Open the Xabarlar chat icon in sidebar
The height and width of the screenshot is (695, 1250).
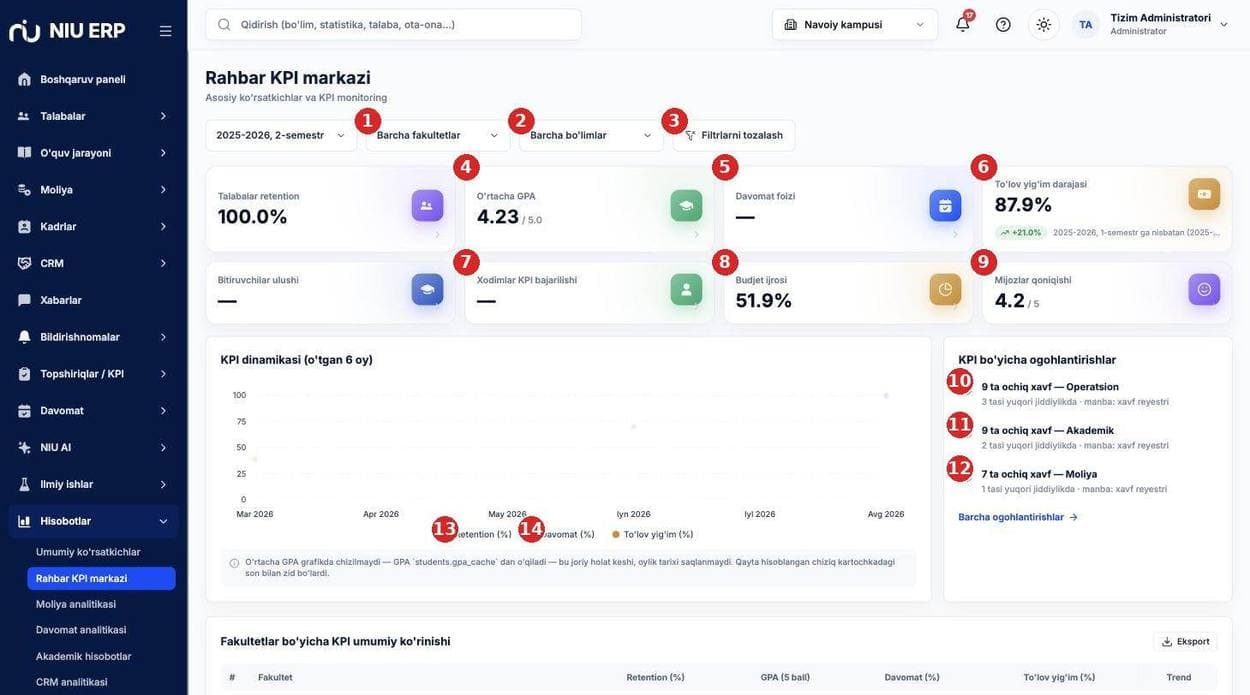[x=24, y=300]
